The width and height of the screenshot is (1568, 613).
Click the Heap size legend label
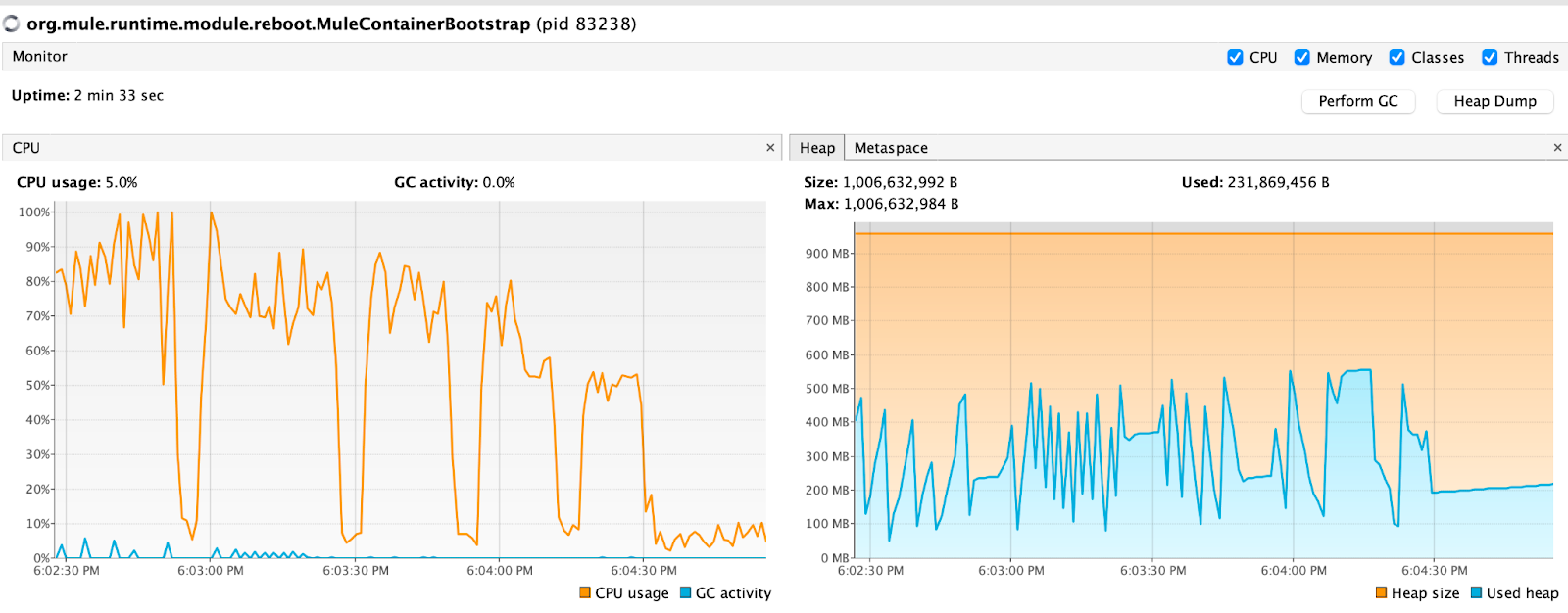coord(1425,593)
